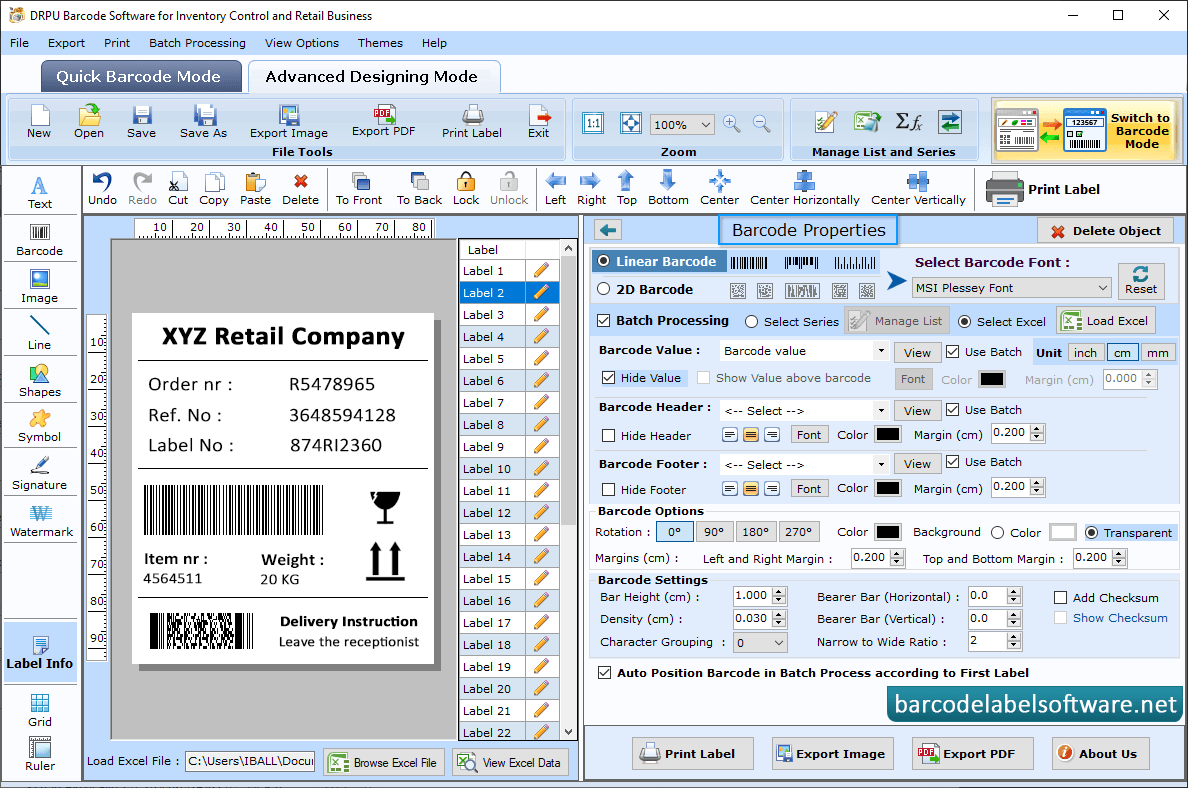Click the View Excel Data button
Image resolution: width=1188 pixels, height=788 pixels.
click(510, 762)
